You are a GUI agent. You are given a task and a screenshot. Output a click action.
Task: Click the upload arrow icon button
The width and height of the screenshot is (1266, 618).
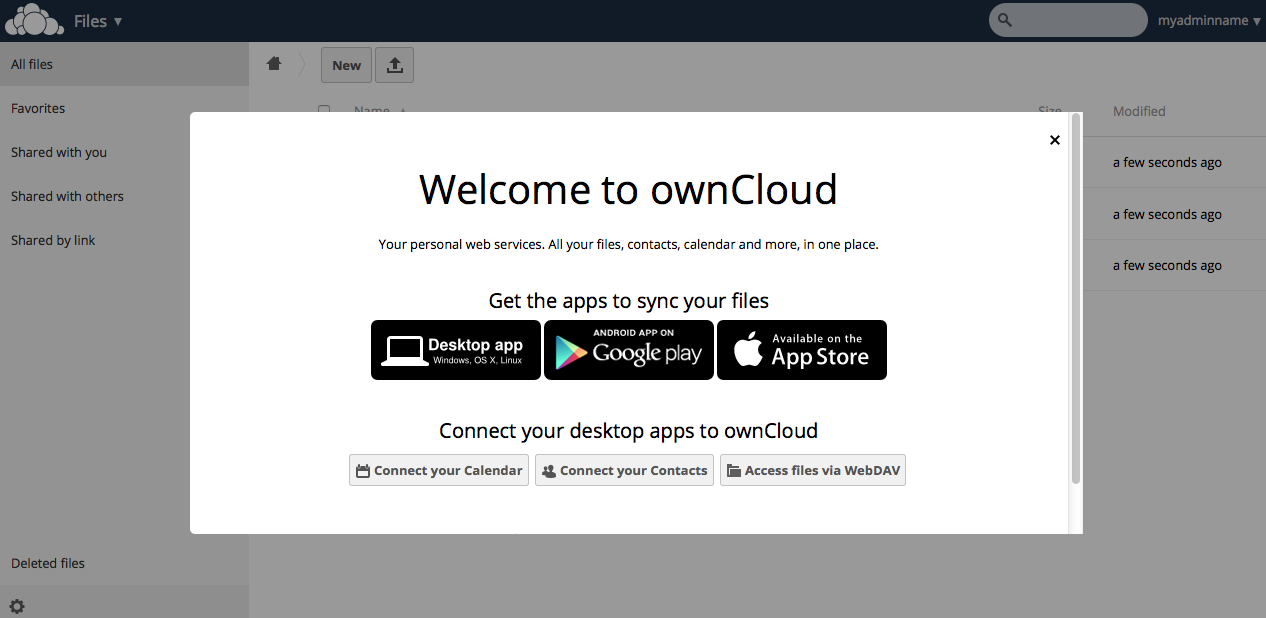(x=394, y=65)
